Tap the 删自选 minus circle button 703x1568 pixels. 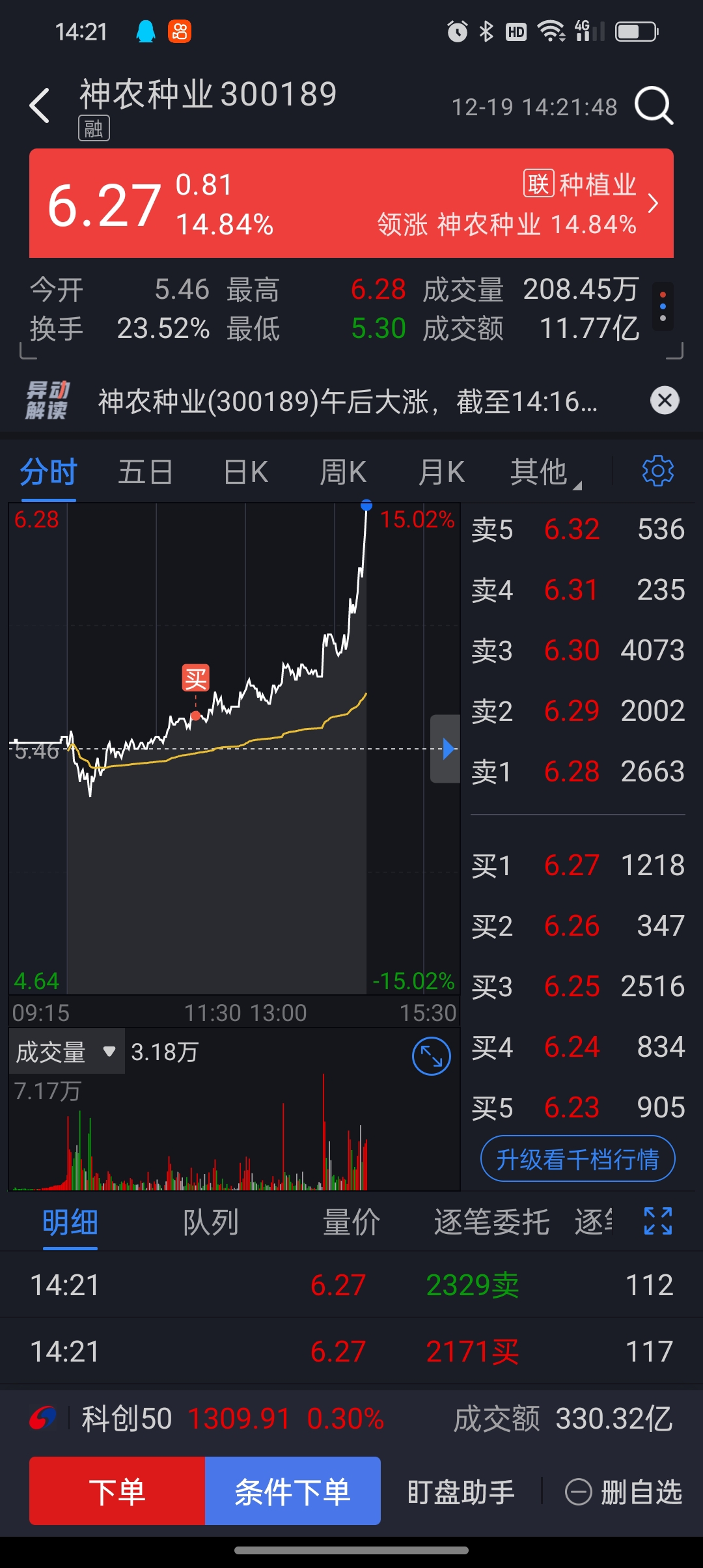[624, 1492]
